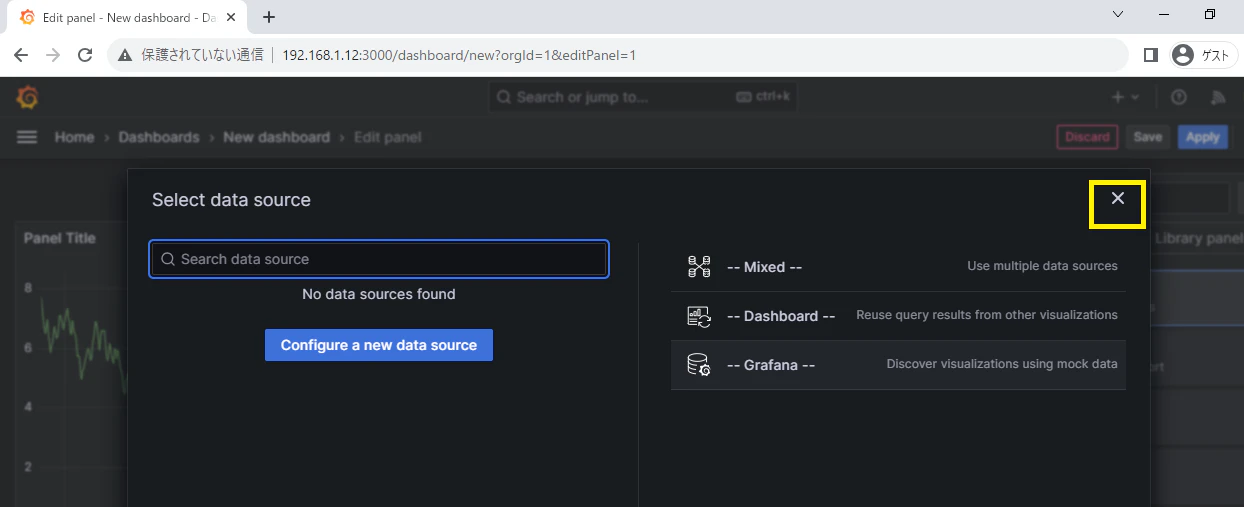Click Configure a new data source button
This screenshot has width=1244, height=507.
379,345
